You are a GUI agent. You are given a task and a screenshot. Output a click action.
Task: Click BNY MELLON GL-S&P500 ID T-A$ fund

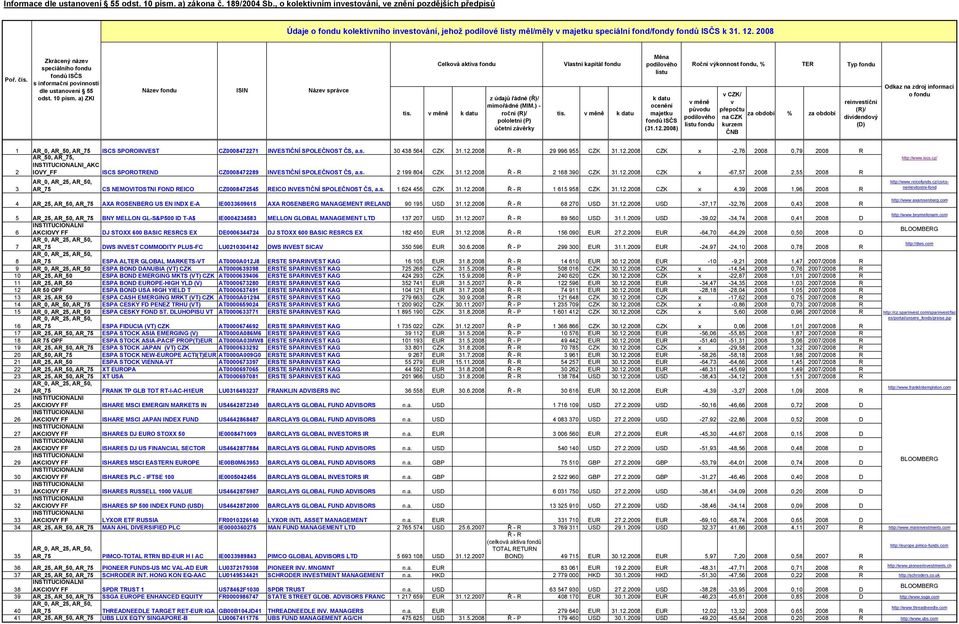[149, 218]
